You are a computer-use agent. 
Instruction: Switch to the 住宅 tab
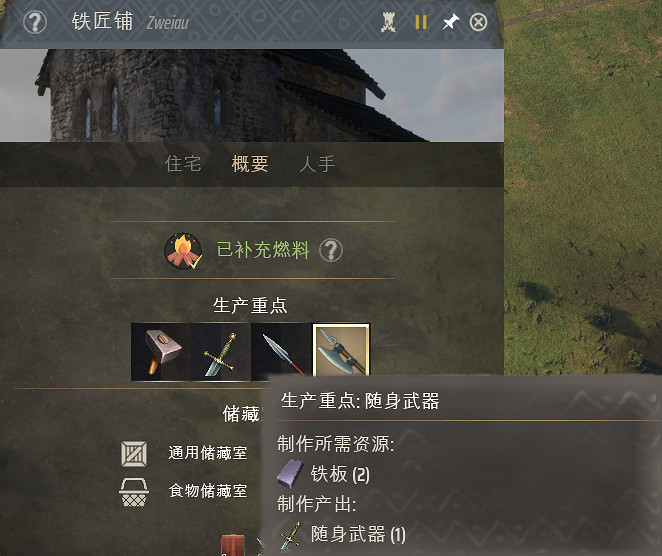click(183, 164)
